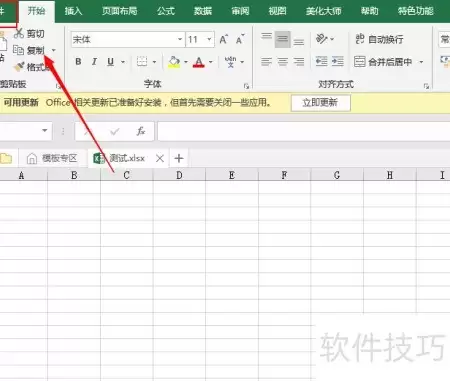Open the font size 11 dropdown
This screenshot has height=381, width=450.
(209, 39)
